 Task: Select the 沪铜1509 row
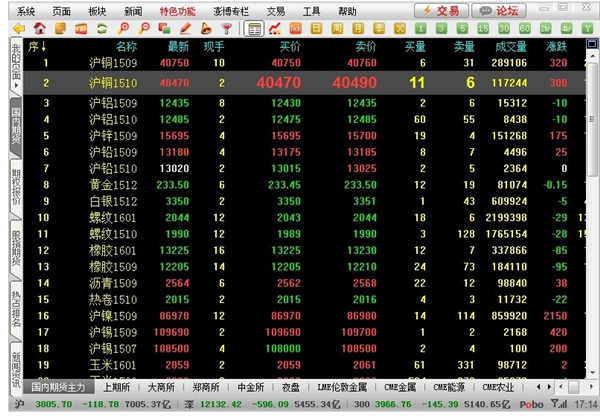[305, 63]
